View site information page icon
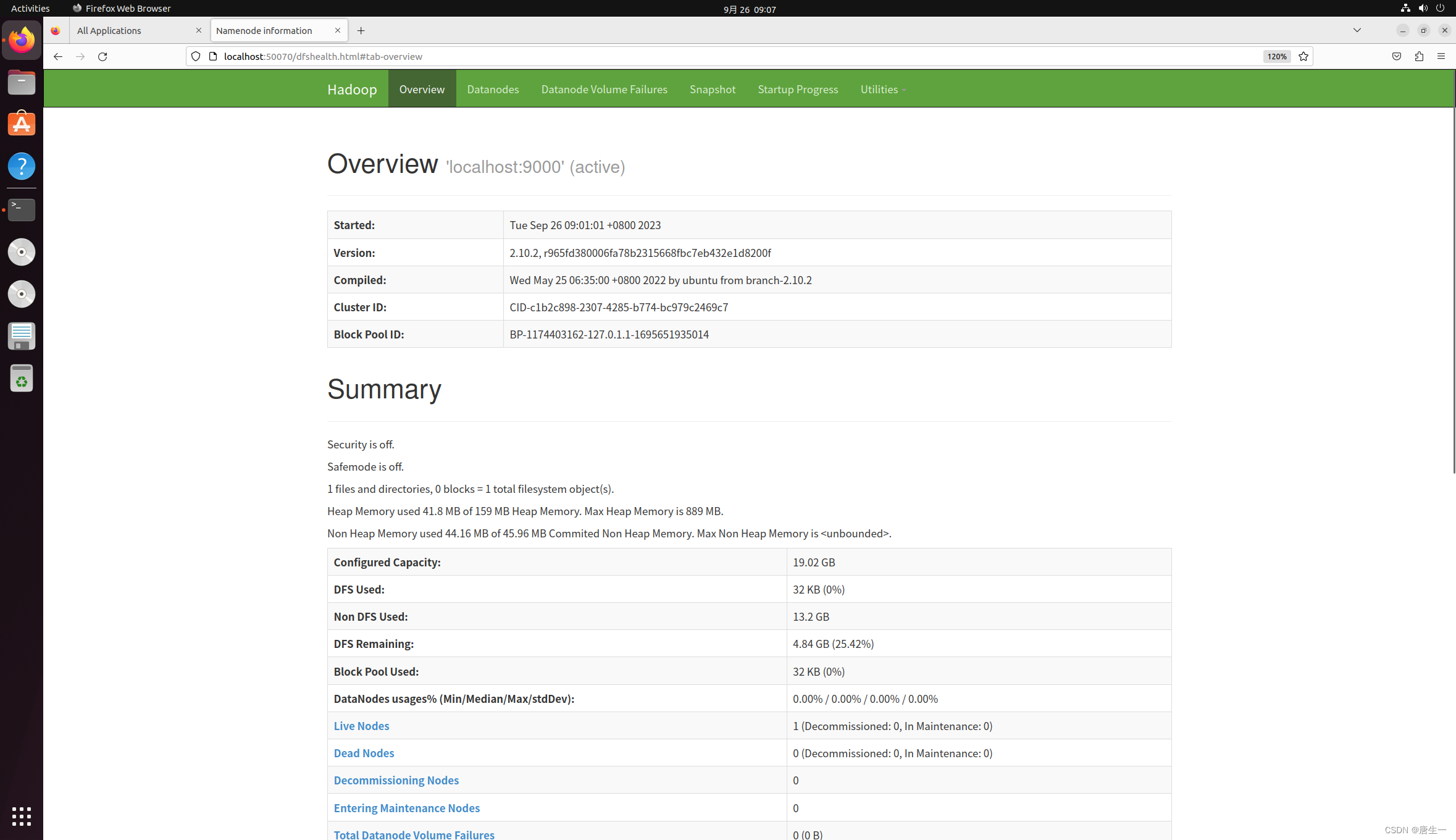Image resolution: width=1456 pixels, height=840 pixels. [x=213, y=56]
